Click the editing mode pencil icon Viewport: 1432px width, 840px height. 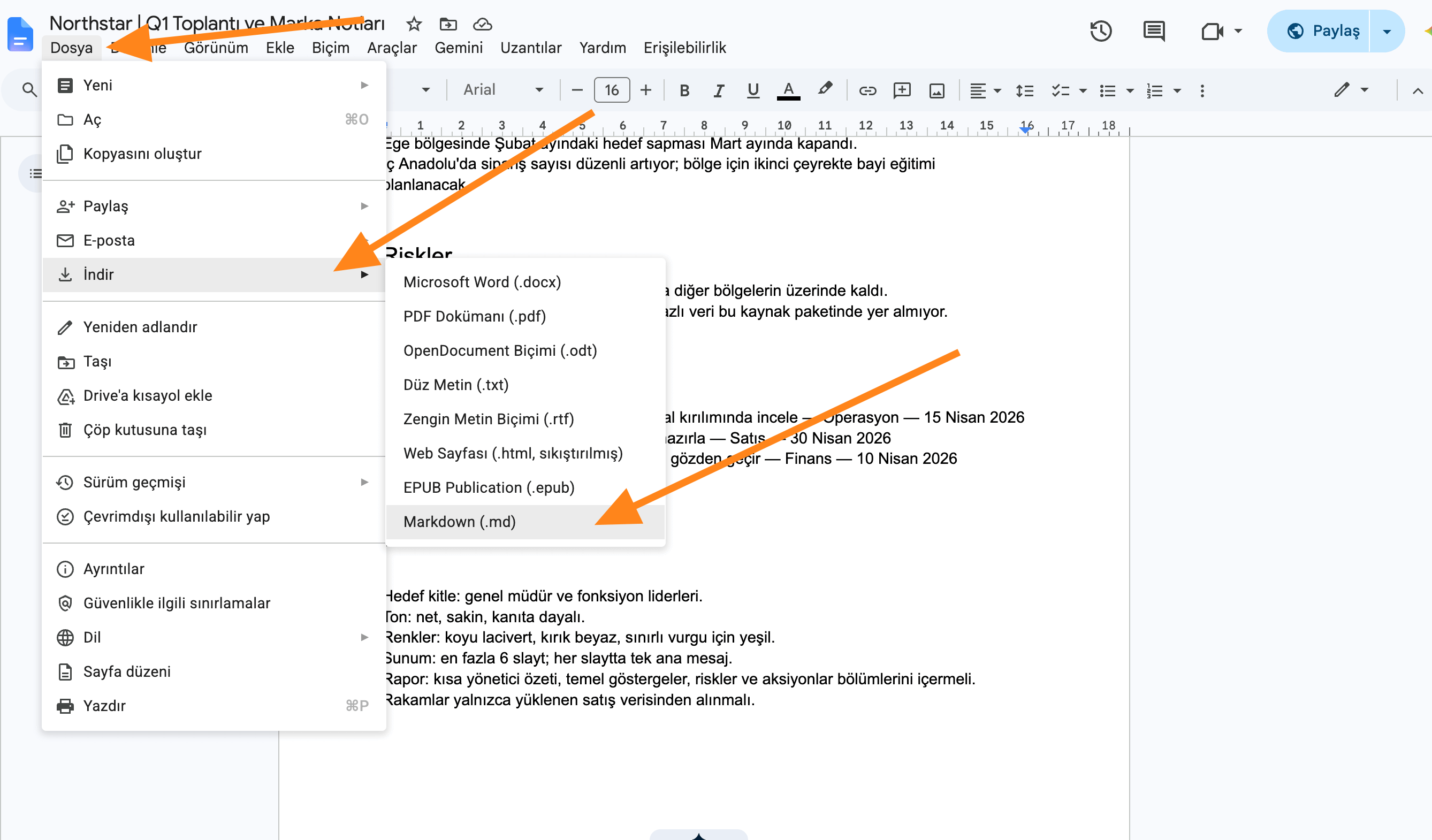pyautogui.click(x=1341, y=90)
